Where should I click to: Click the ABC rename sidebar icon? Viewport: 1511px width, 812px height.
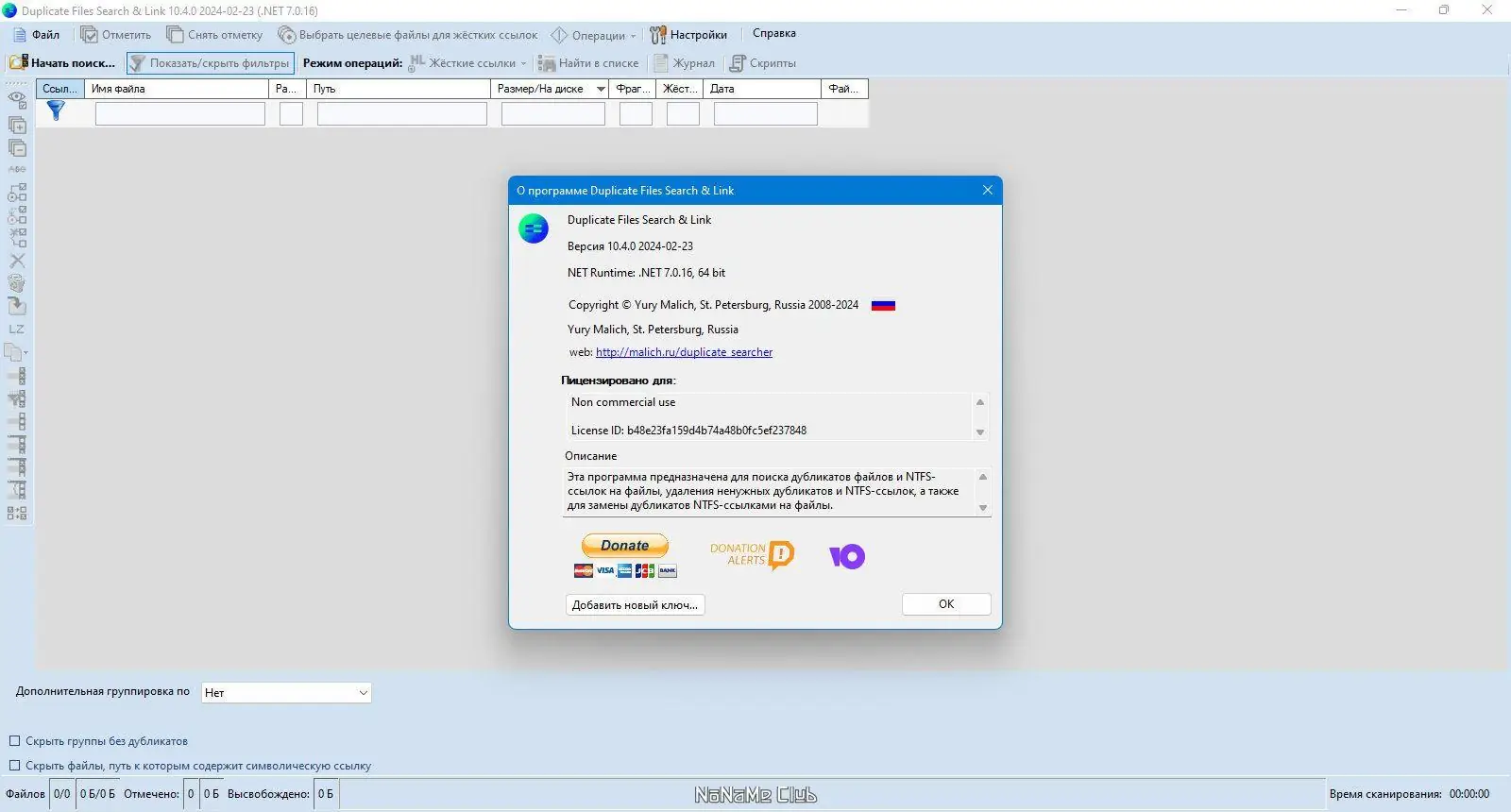[17, 170]
